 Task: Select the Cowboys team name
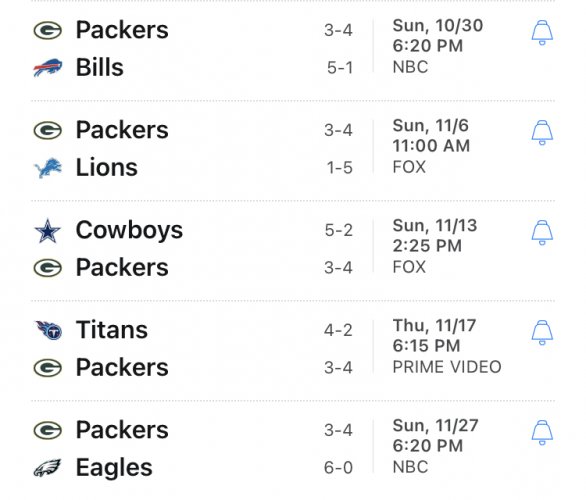coord(129,230)
